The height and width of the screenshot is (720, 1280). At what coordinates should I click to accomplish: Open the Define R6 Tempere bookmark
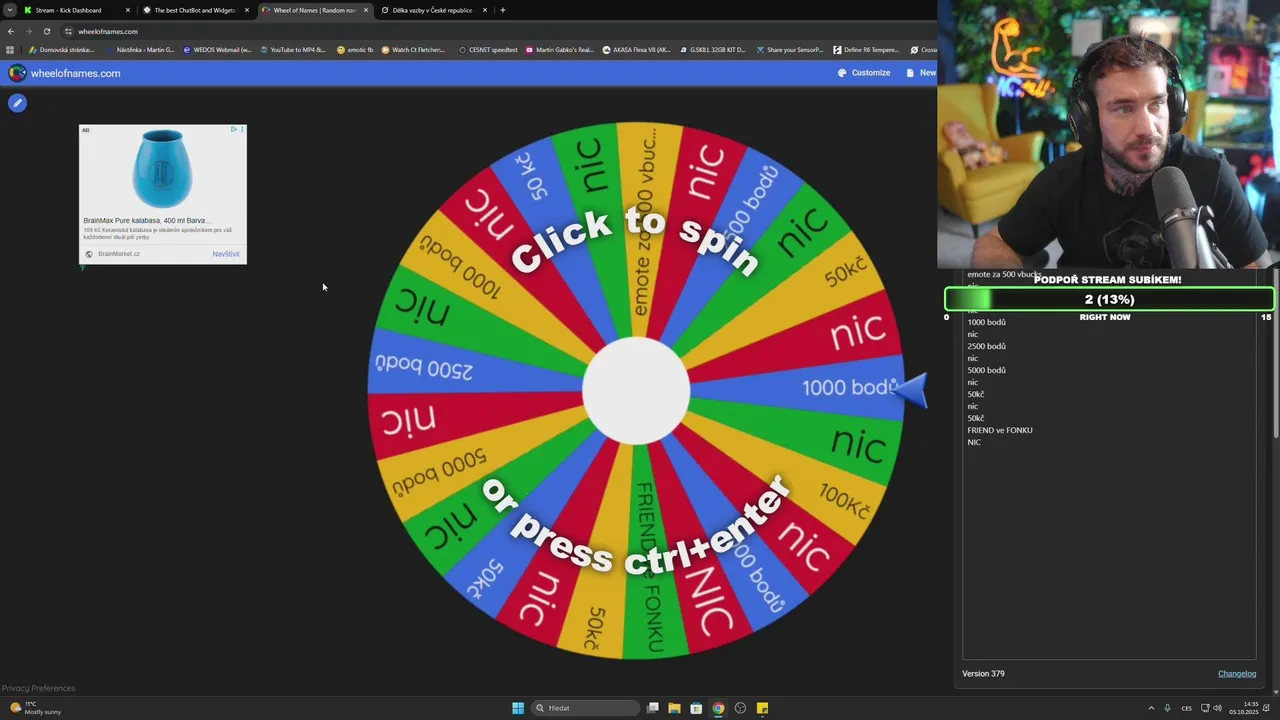(x=866, y=50)
